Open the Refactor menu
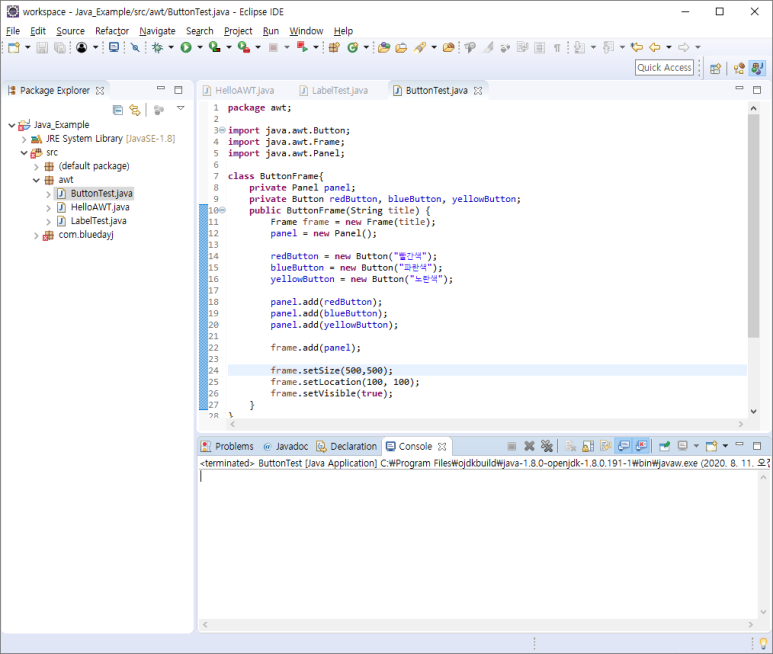Viewport: 773px width, 654px height. (x=112, y=31)
